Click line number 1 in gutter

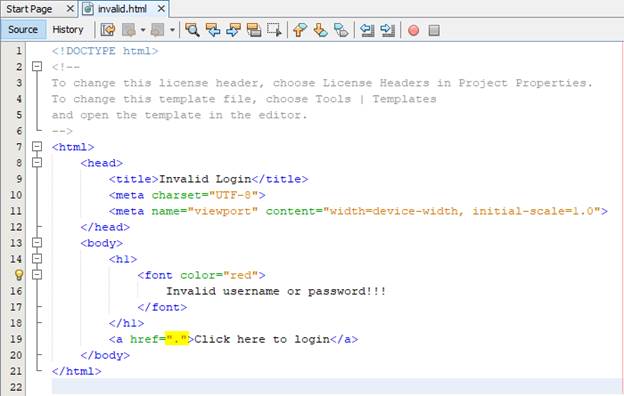[x=19, y=51]
